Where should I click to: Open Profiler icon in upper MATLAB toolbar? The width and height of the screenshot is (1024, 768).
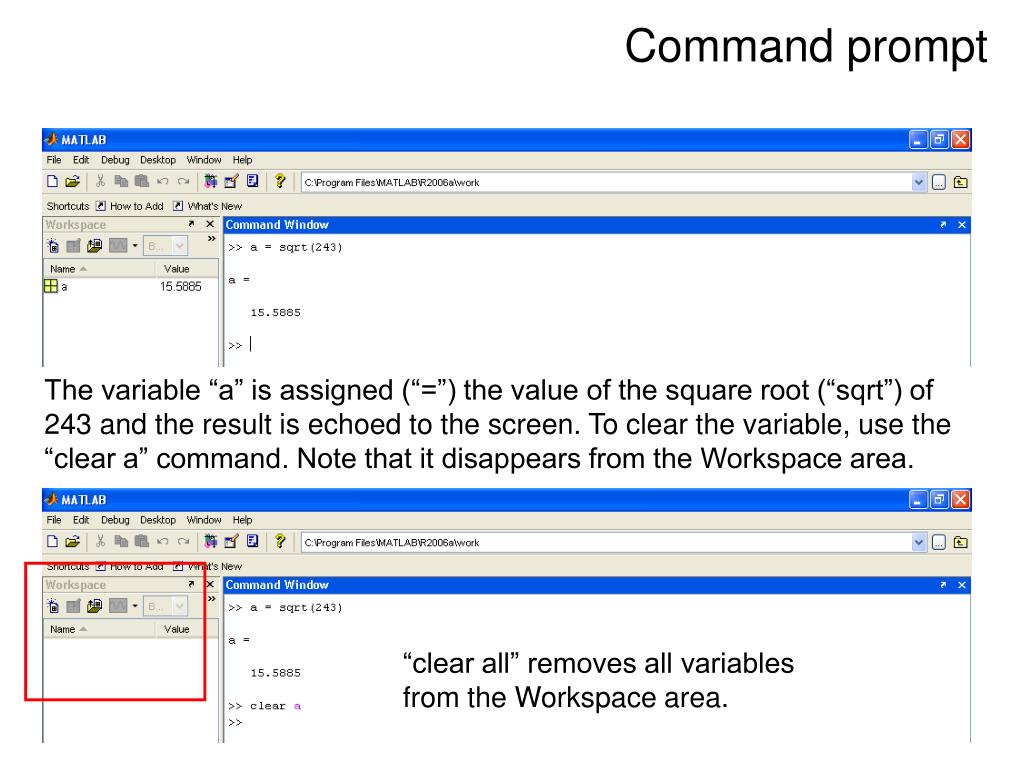point(253,182)
